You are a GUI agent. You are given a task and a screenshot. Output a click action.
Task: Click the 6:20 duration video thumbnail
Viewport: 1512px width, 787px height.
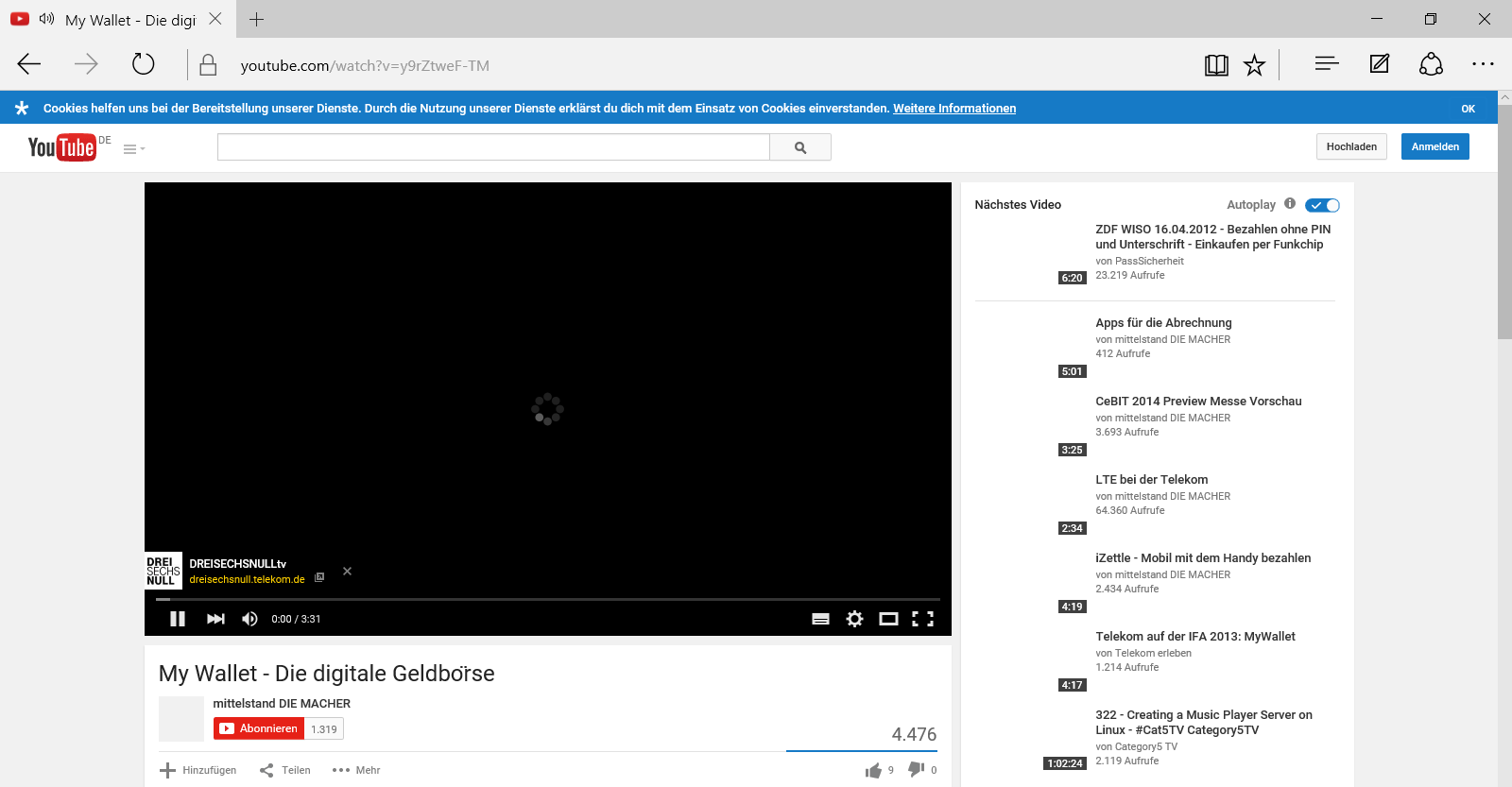point(1031,253)
